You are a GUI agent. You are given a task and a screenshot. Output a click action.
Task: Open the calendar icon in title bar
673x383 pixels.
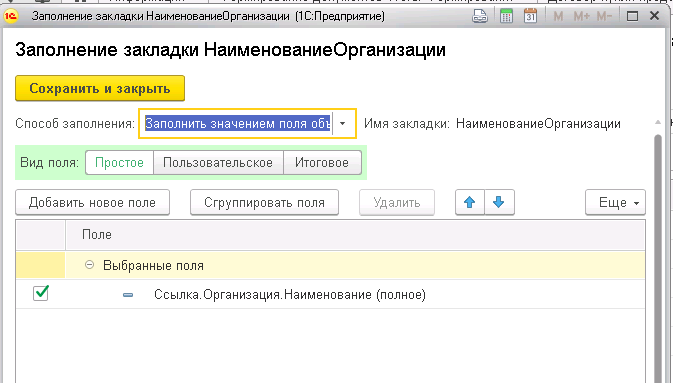(x=531, y=16)
